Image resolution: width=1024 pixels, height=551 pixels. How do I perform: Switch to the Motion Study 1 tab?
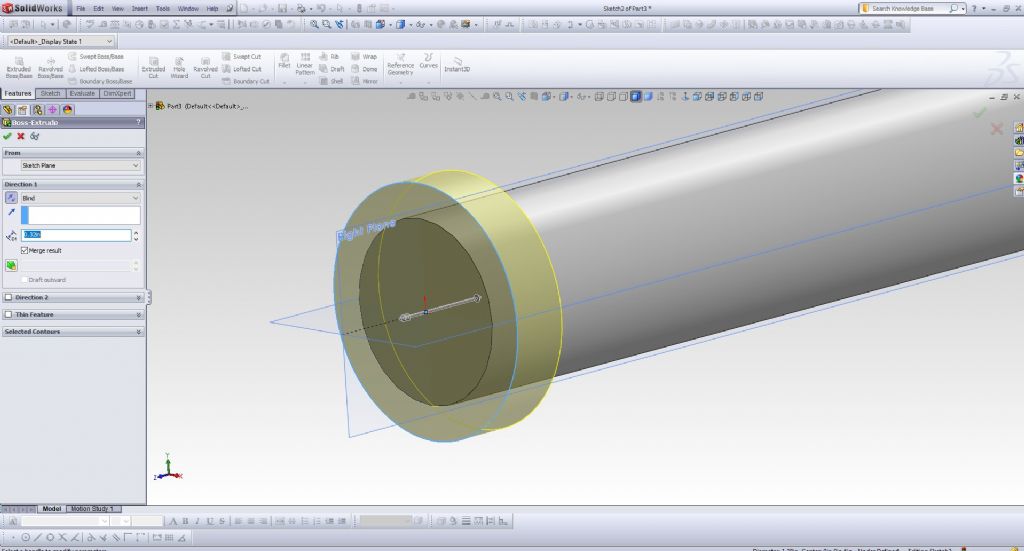[x=92, y=509]
